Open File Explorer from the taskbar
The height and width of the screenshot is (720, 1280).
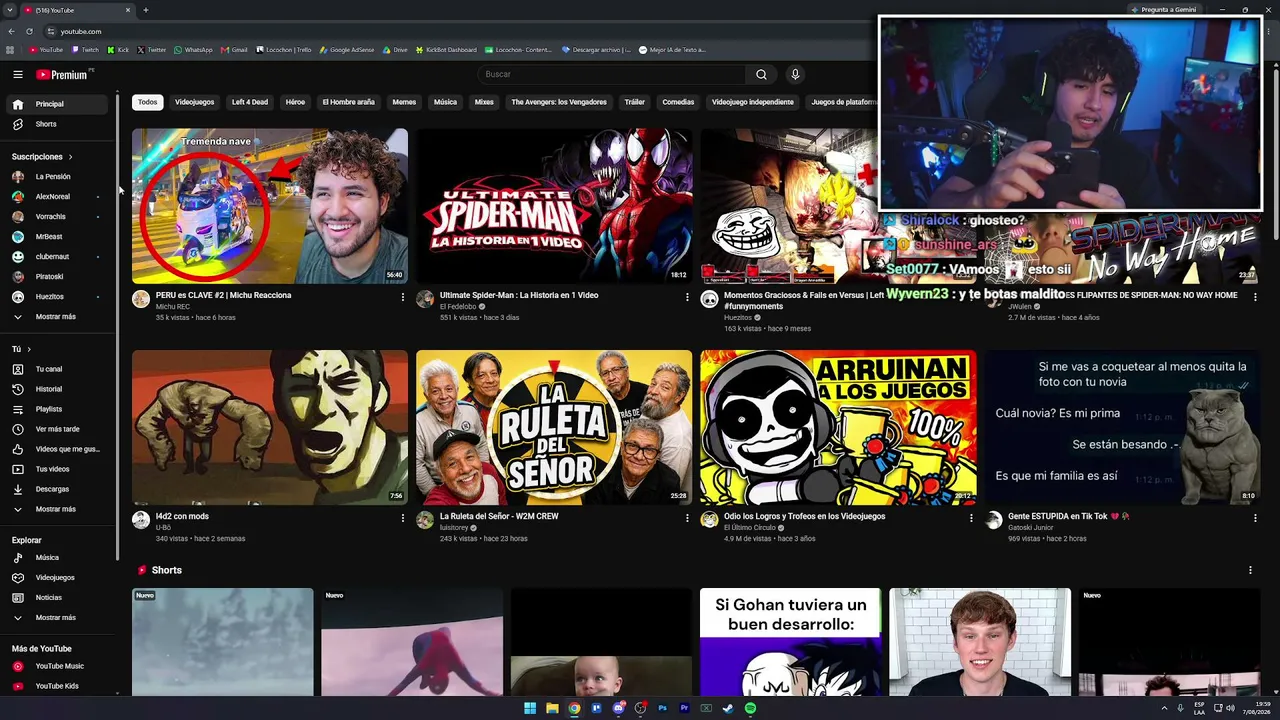pyautogui.click(x=552, y=708)
